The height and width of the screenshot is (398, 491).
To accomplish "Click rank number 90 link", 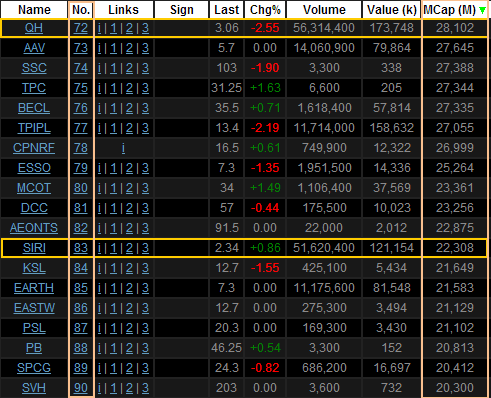I will click(81, 388).
